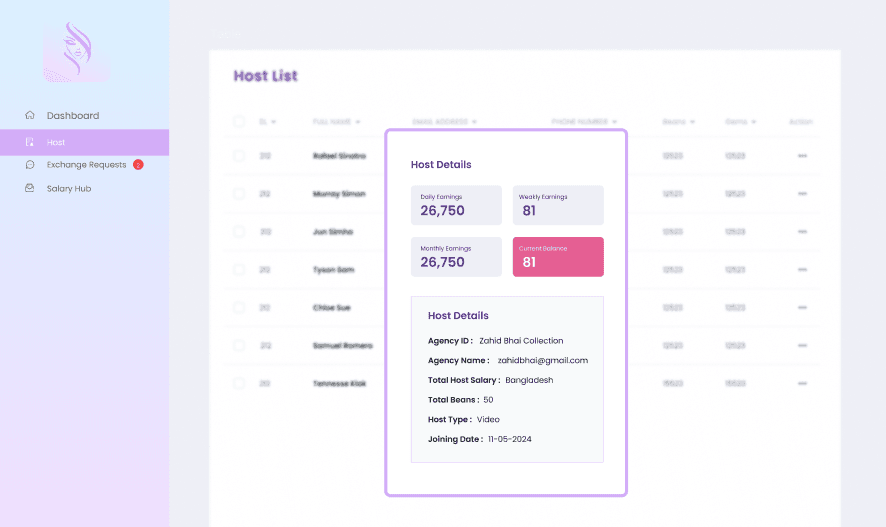Click the pink Current Balance card

558,256
